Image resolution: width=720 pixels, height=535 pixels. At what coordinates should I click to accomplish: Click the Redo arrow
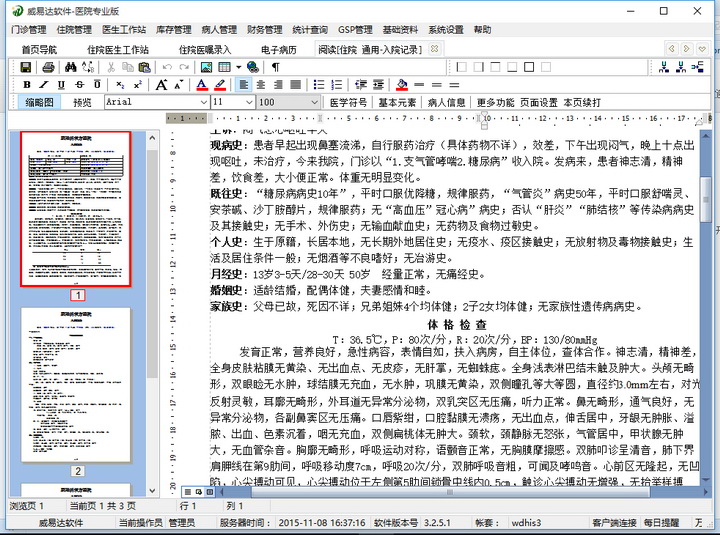(x=184, y=68)
